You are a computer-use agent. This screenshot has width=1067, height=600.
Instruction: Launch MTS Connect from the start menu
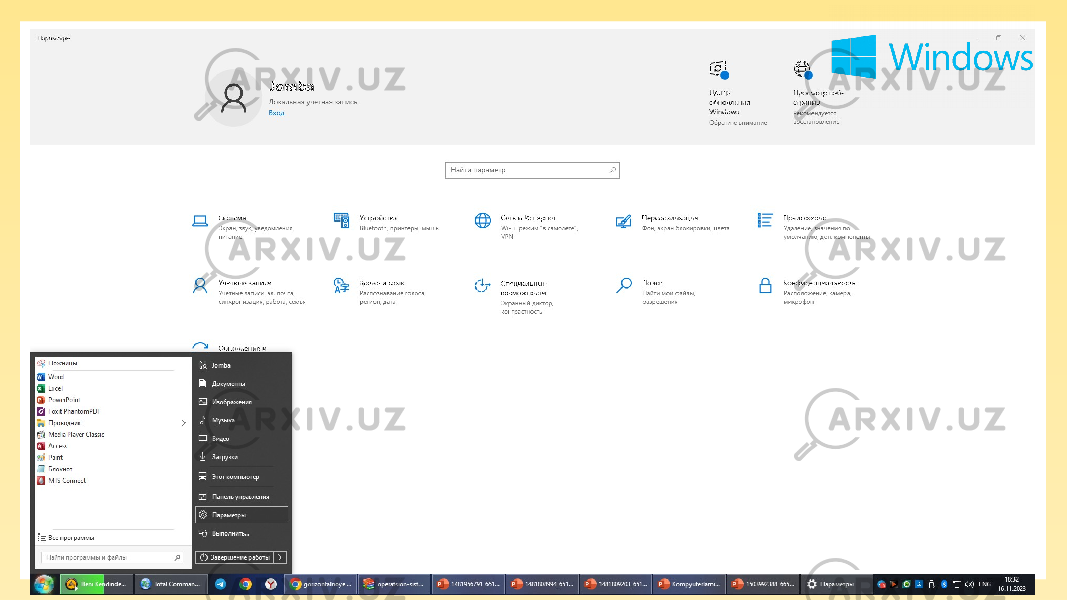tap(61, 481)
